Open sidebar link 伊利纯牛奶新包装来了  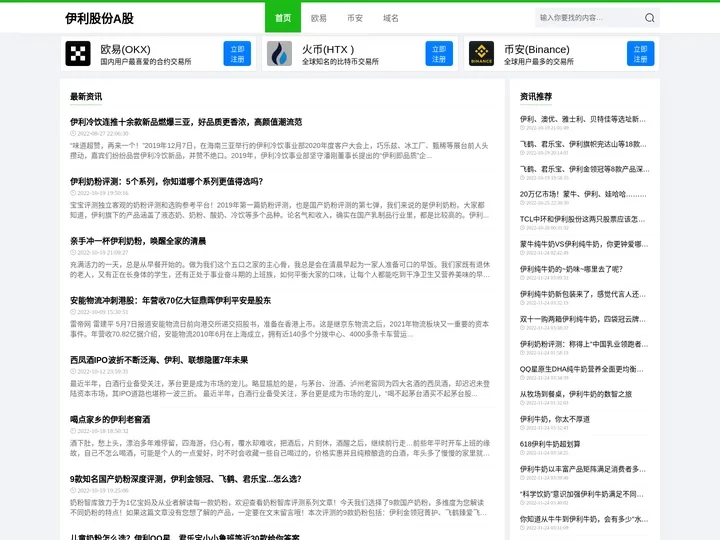(x=583, y=294)
